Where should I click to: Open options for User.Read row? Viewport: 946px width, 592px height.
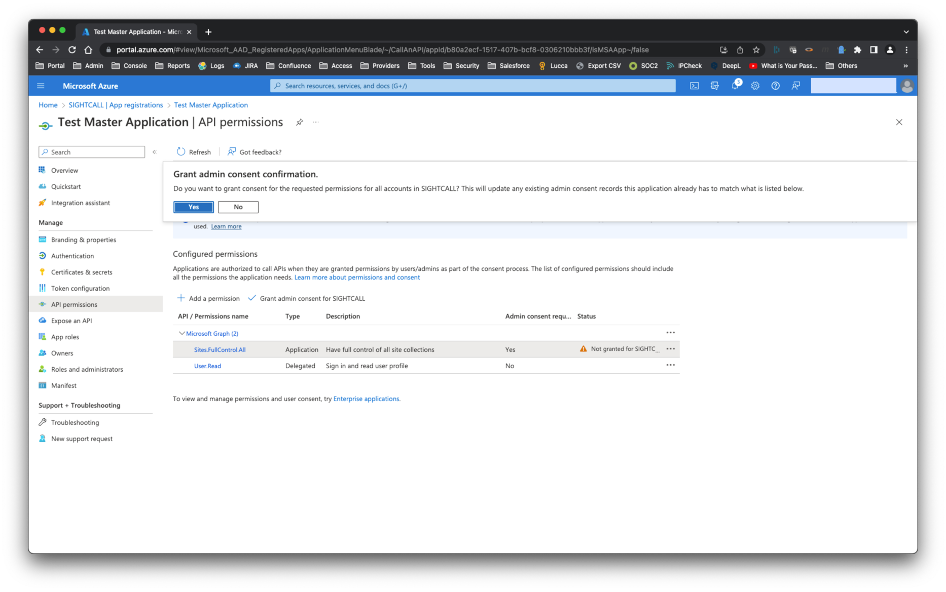tap(670, 365)
